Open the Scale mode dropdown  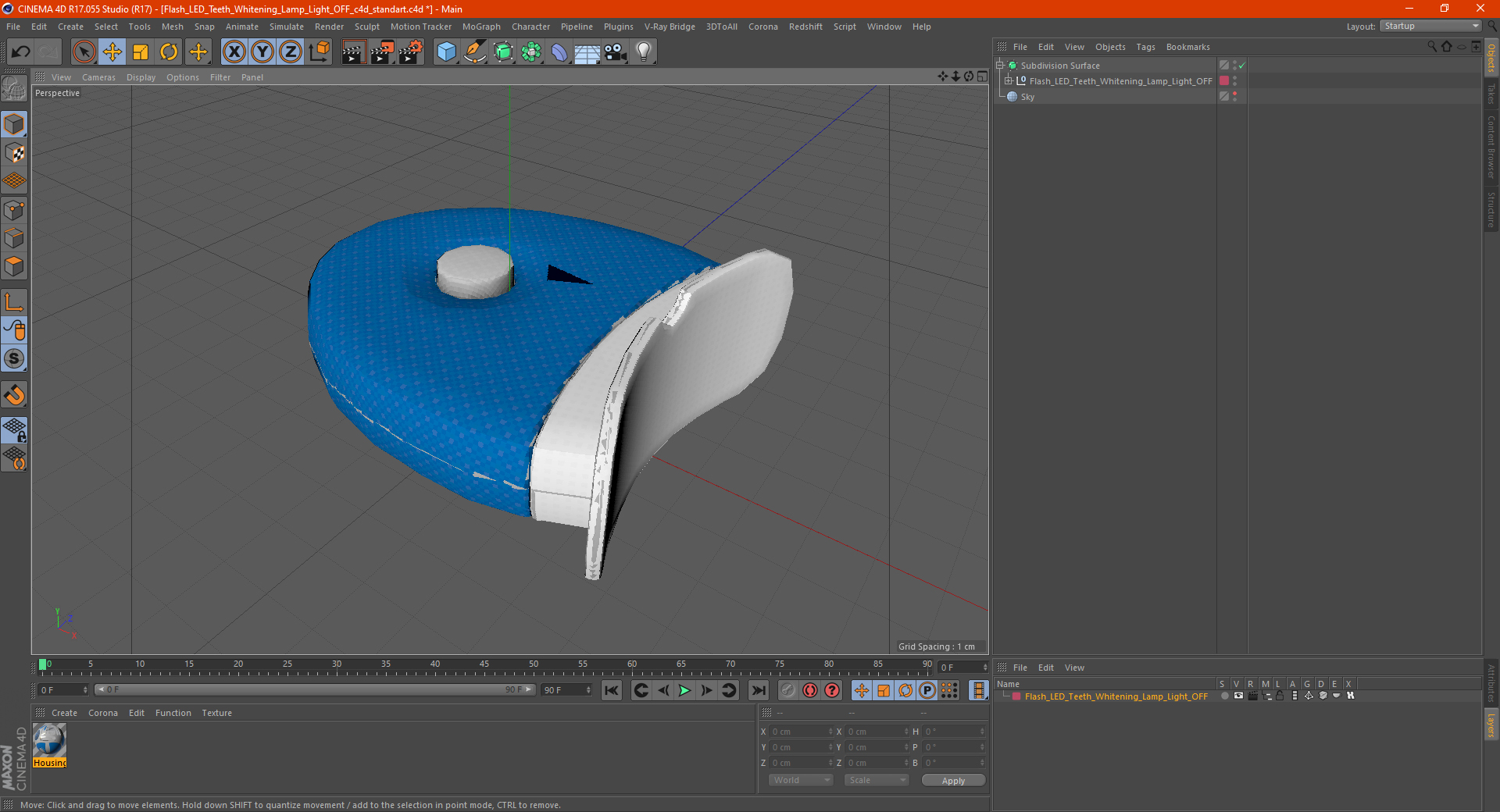877,780
